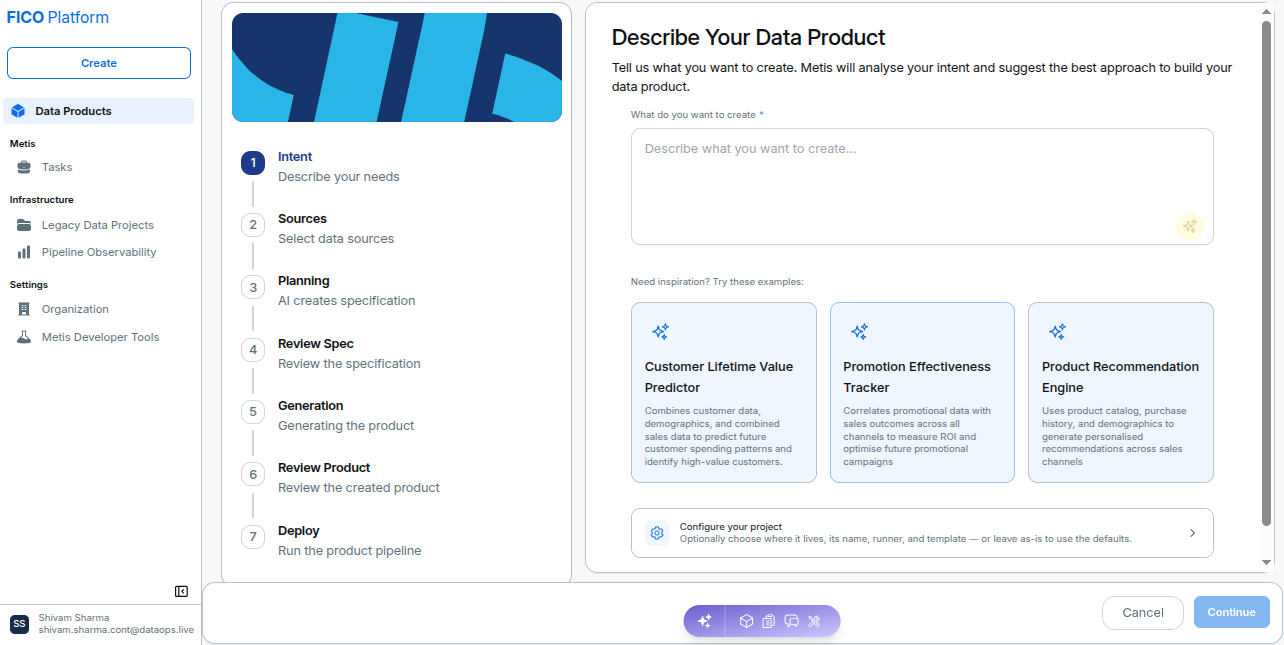Click the vertical scrollbar of the form panel

click(x=1266, y=272)
